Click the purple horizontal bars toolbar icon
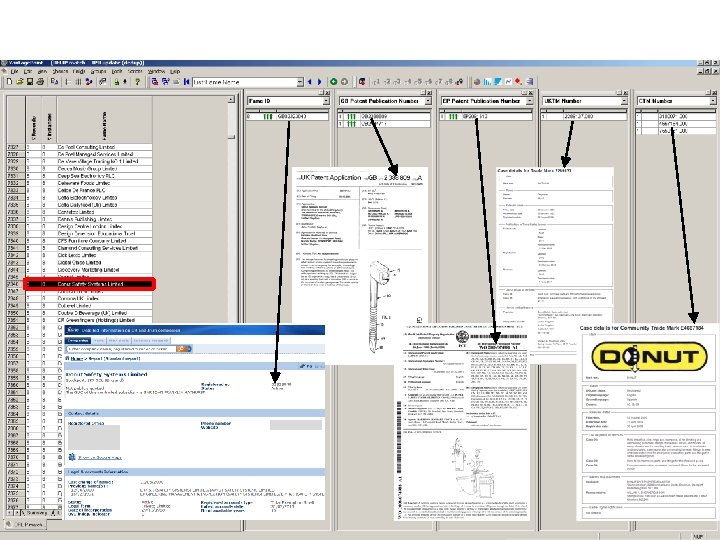This screenshot has width=720, height=540. point(529,82)
